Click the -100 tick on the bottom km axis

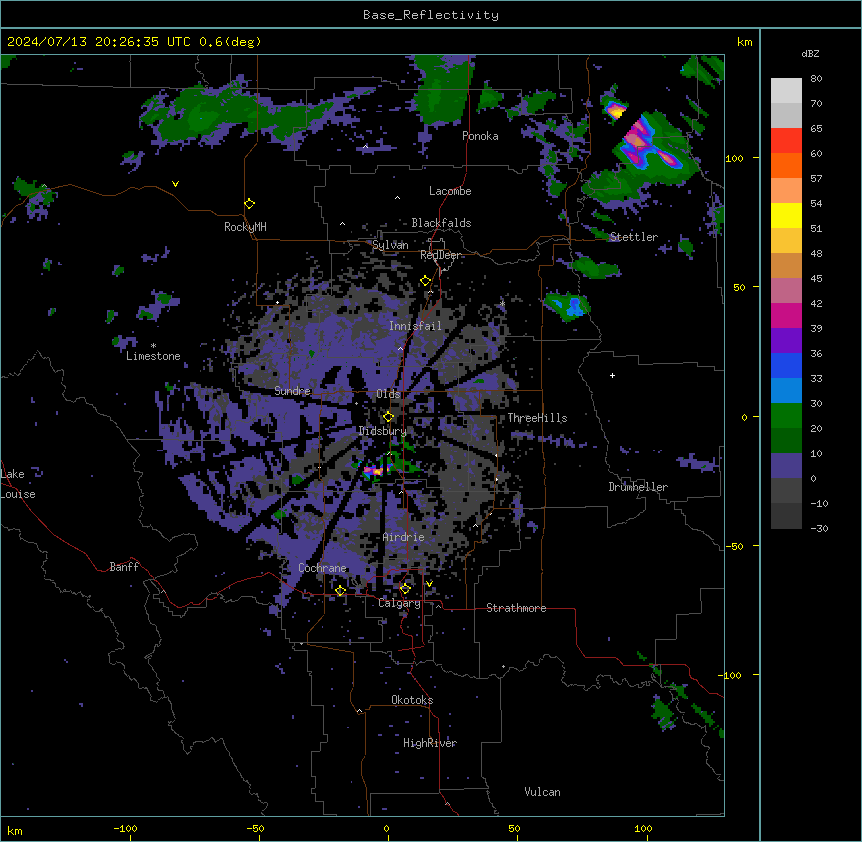tap(125, 828)
